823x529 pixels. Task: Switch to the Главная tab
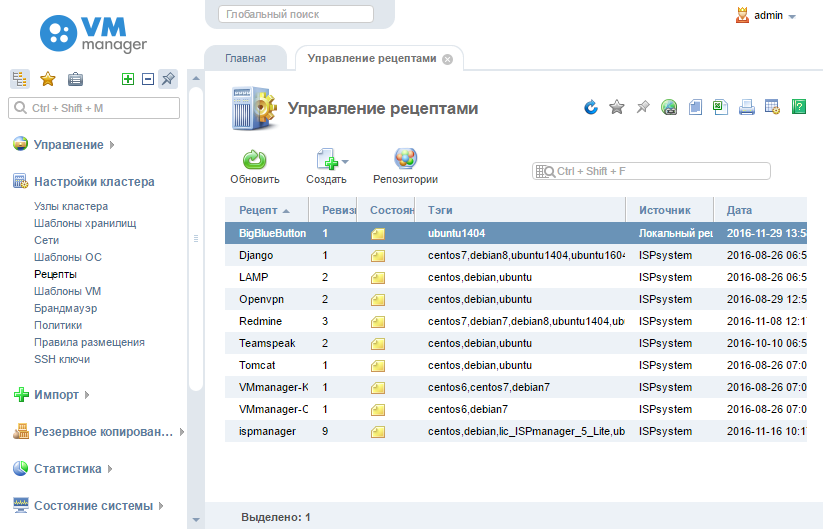[245, 58]
